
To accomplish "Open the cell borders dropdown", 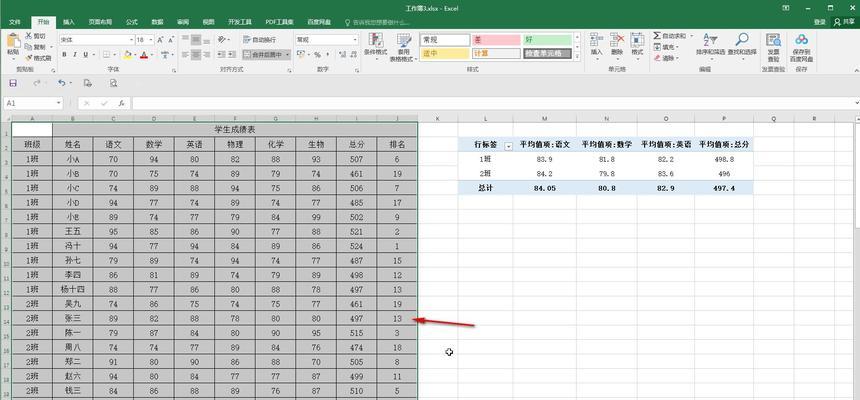I will [x=115, y=55].
